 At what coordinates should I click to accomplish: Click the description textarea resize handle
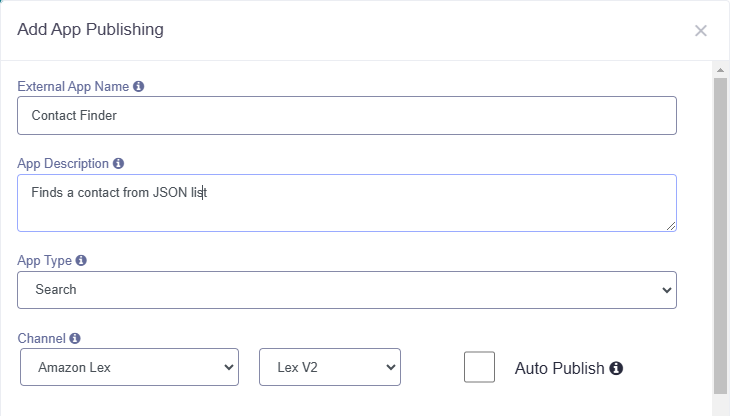(x=670, y=226)
